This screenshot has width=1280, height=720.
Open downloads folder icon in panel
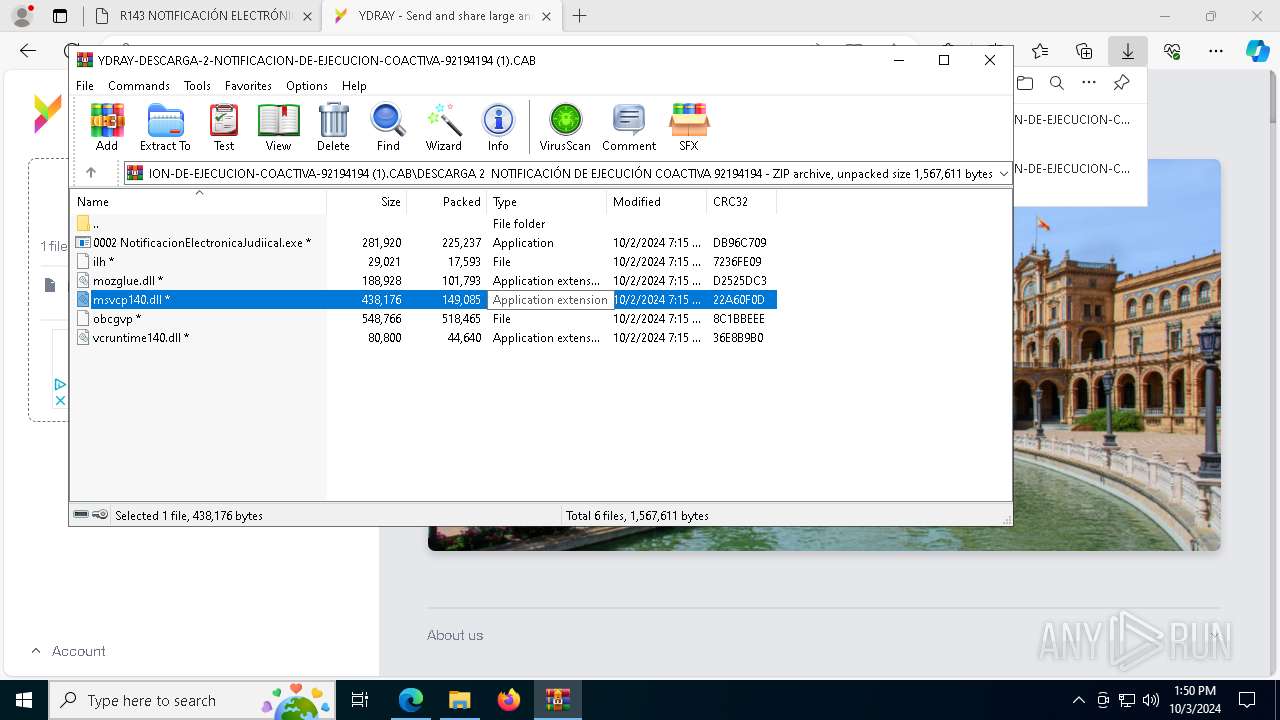coord(1024,83)
